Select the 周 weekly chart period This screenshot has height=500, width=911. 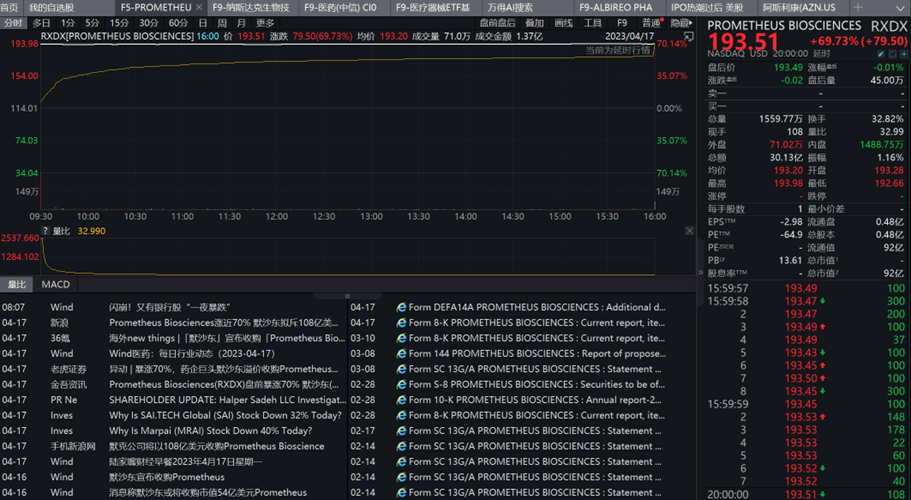coord(222,23)
